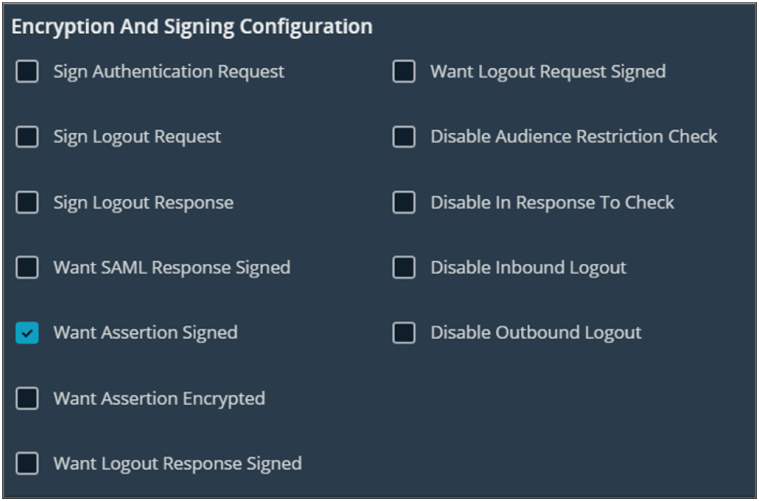Check Want Logout Response Signed box
Screen dimensions: 759x501
click(27, 463)
